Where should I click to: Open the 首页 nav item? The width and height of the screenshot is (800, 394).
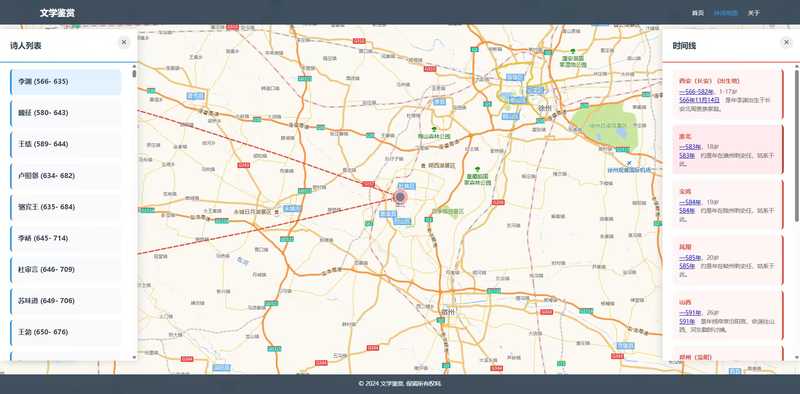697,13
